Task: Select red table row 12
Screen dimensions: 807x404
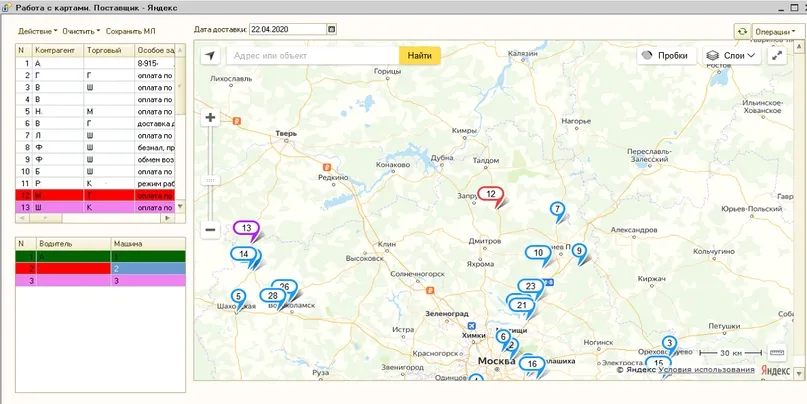Action: (95, 196)
